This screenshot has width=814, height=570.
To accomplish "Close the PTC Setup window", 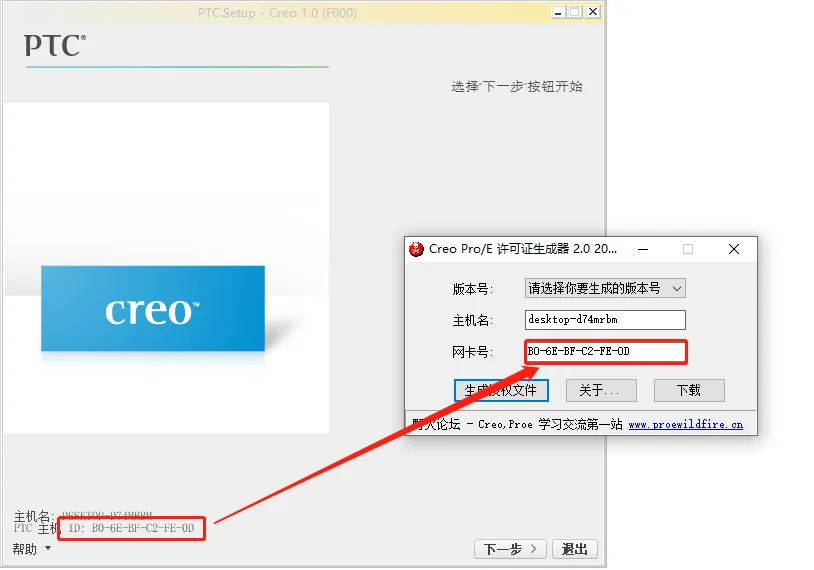I will [593, 12].
